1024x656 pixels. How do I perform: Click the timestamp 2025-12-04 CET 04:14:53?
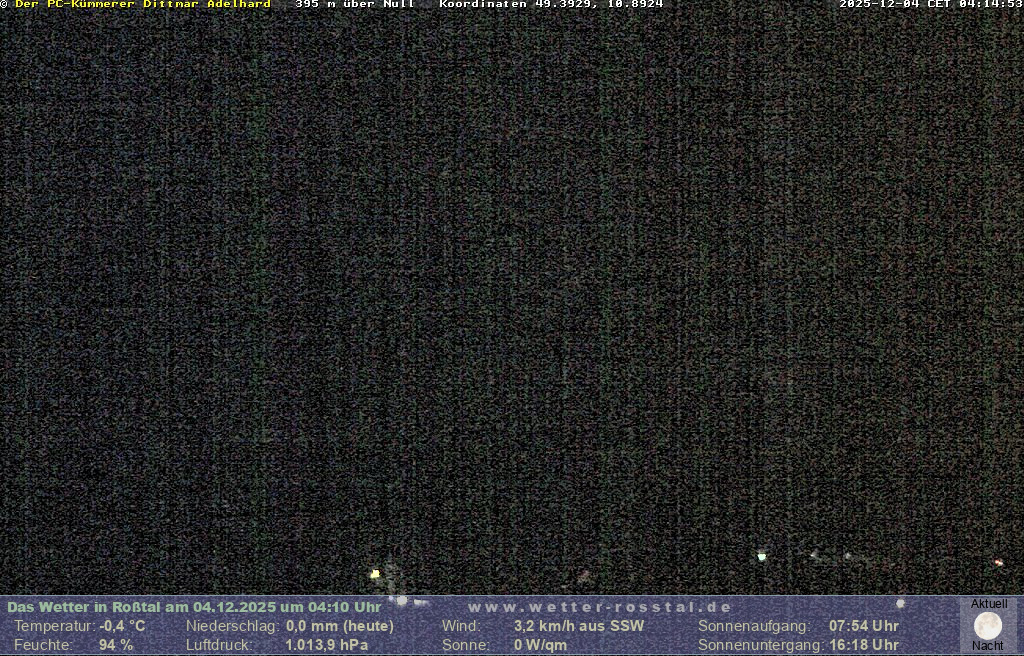930,4
